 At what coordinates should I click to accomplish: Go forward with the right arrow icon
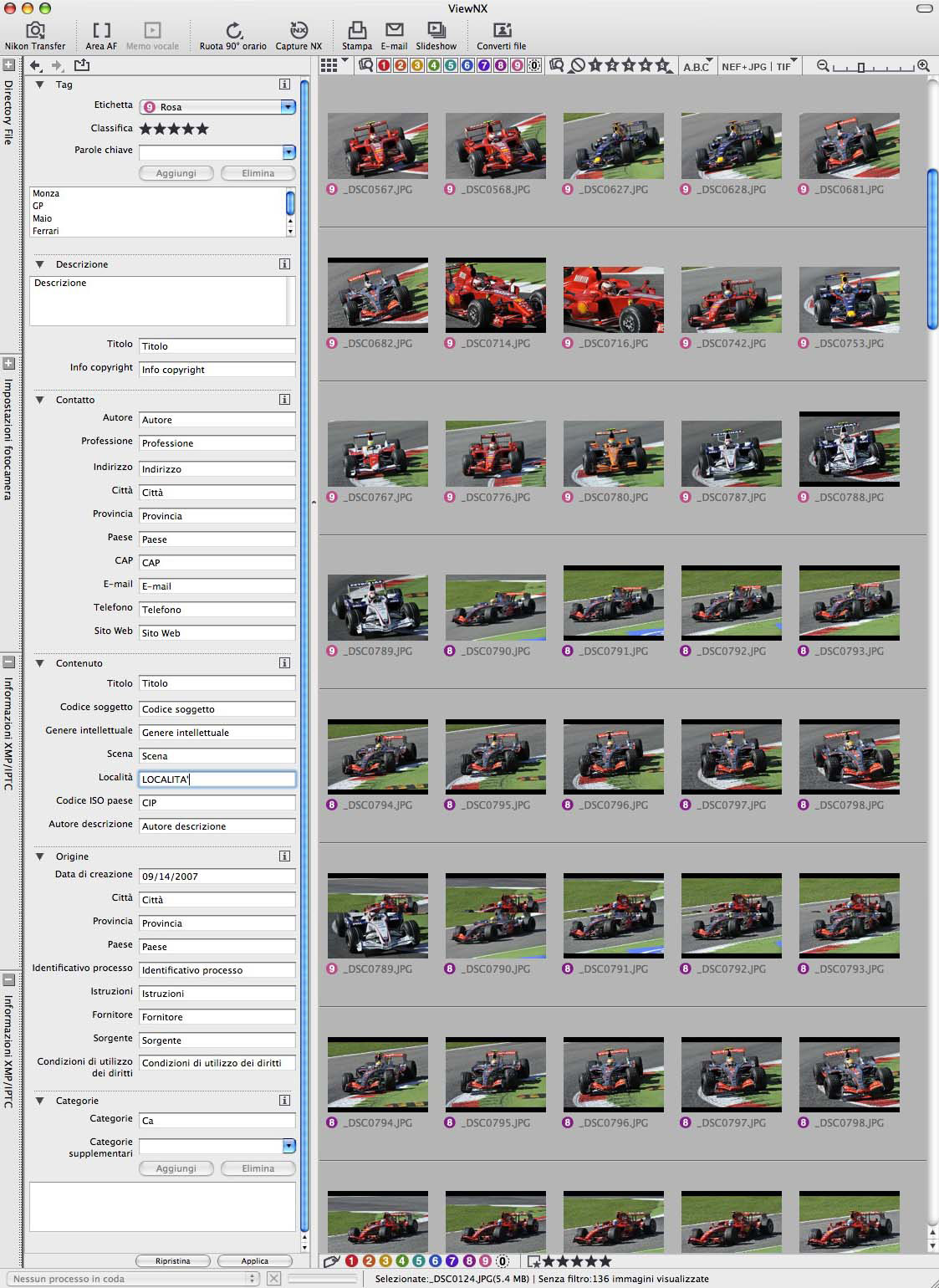[x=57, y=65]
